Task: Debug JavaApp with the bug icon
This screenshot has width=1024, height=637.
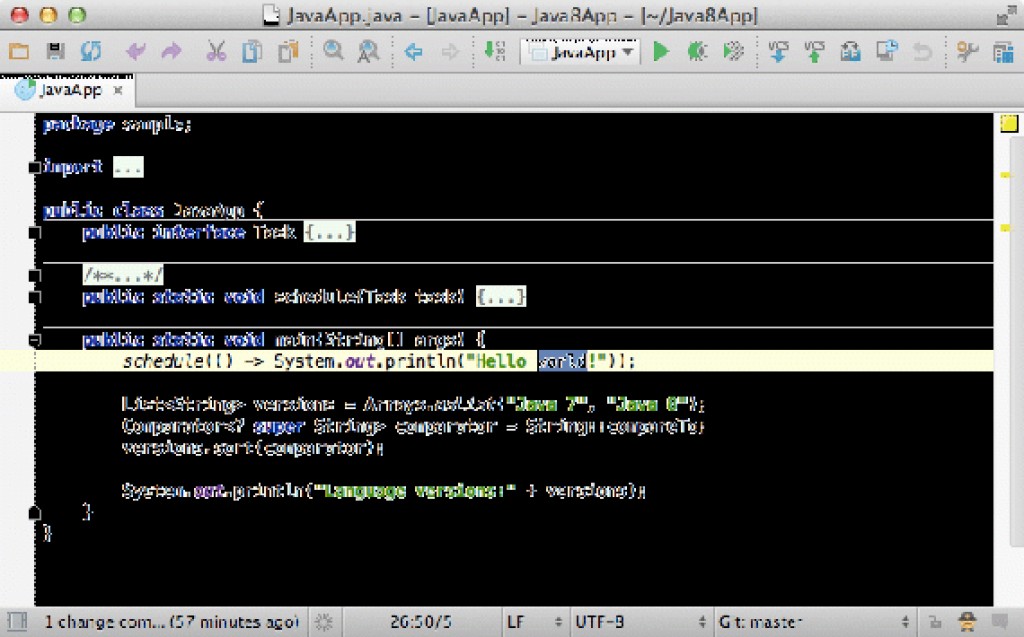Action: click(697, 51)
